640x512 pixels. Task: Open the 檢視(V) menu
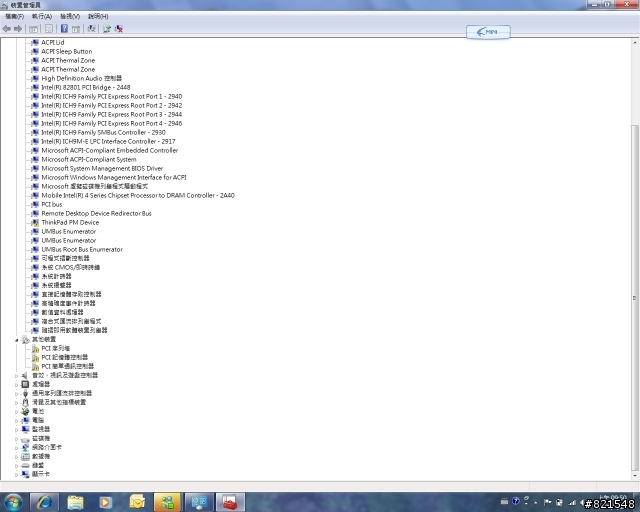(x=70, y=16)
